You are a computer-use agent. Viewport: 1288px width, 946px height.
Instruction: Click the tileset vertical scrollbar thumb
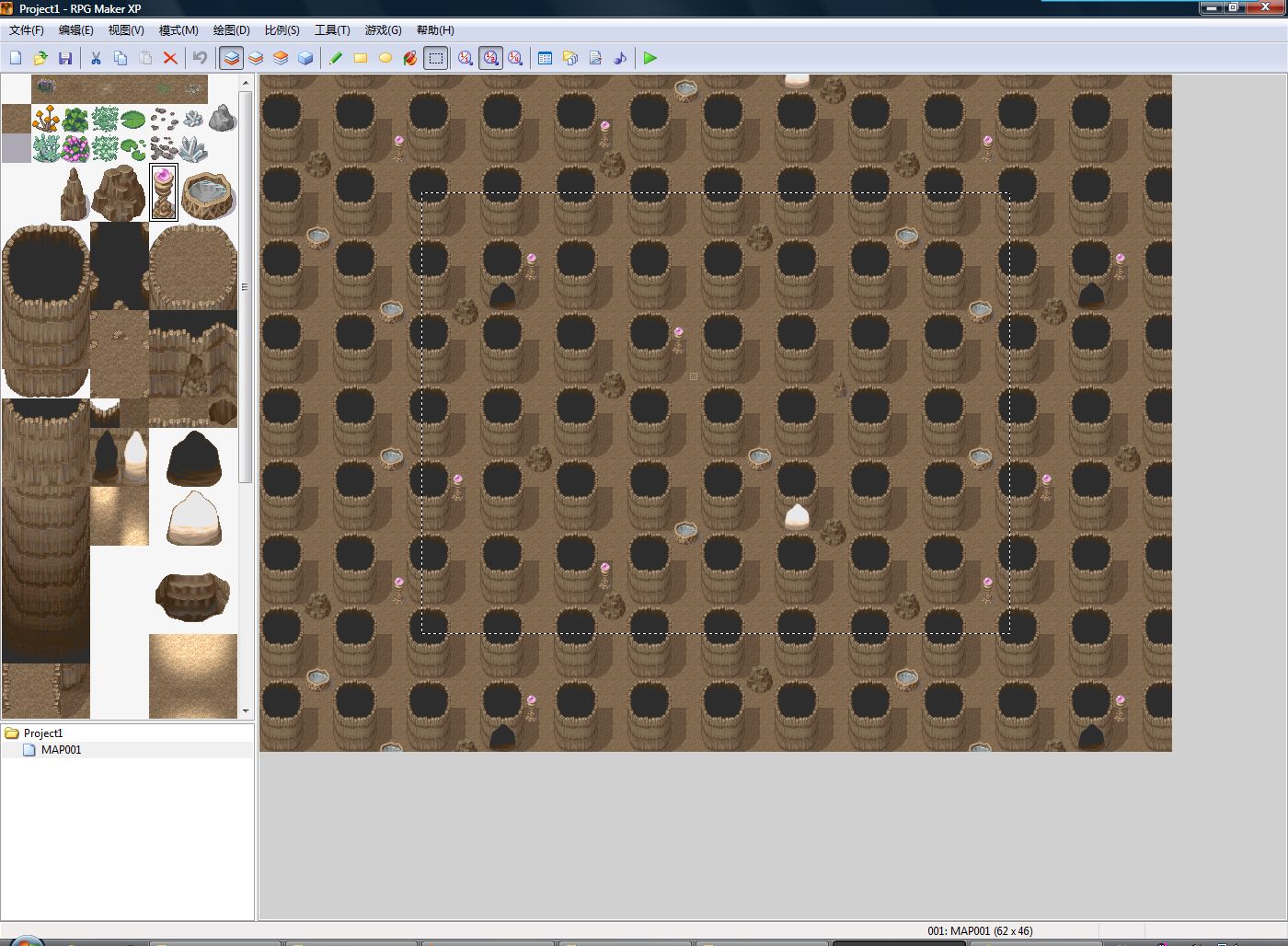click(x=246, y=286)
